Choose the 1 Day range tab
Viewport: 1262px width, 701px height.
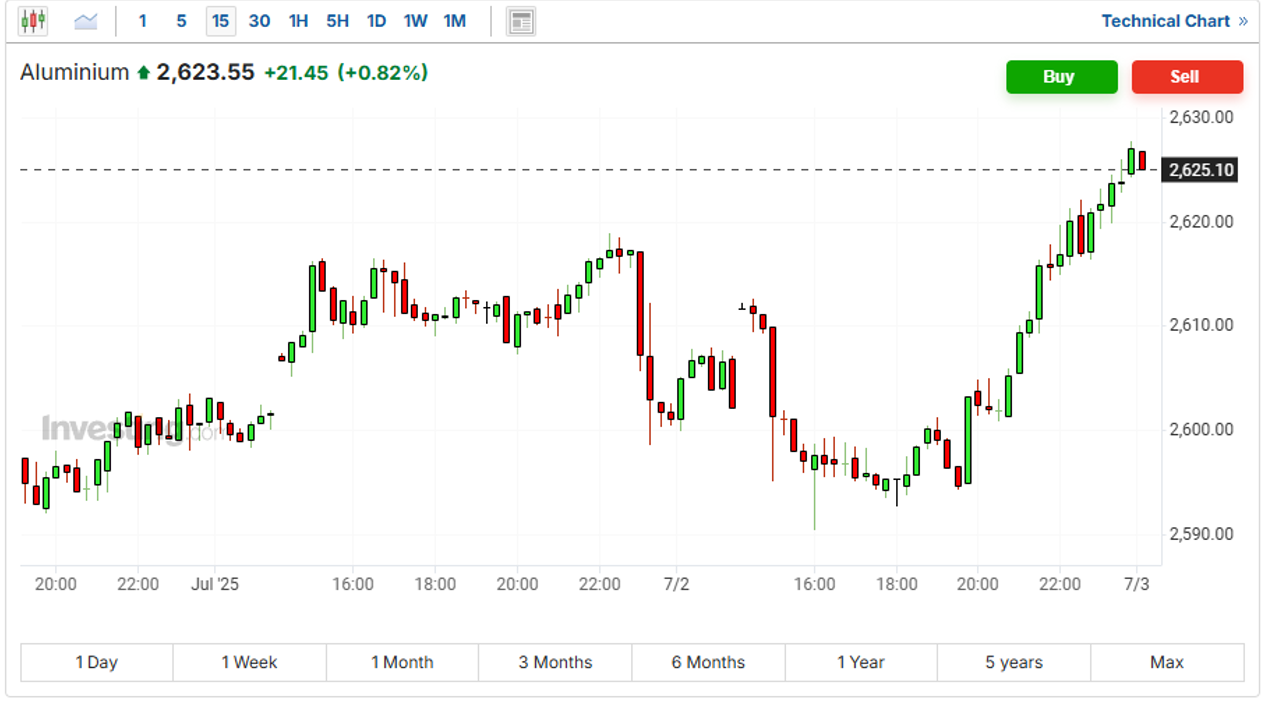[97, 662]
